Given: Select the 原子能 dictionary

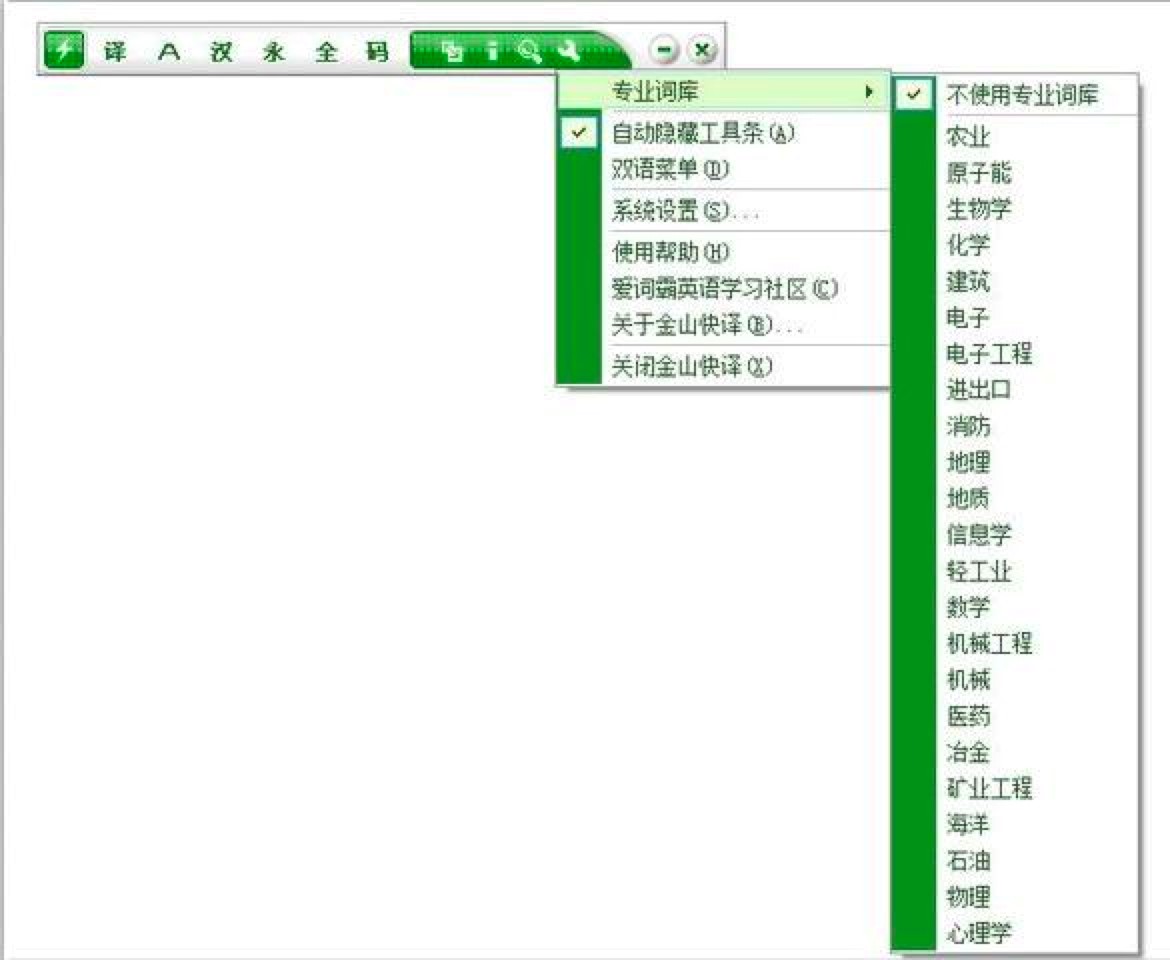Looking at the screenshot, I should pos(1015,173).
